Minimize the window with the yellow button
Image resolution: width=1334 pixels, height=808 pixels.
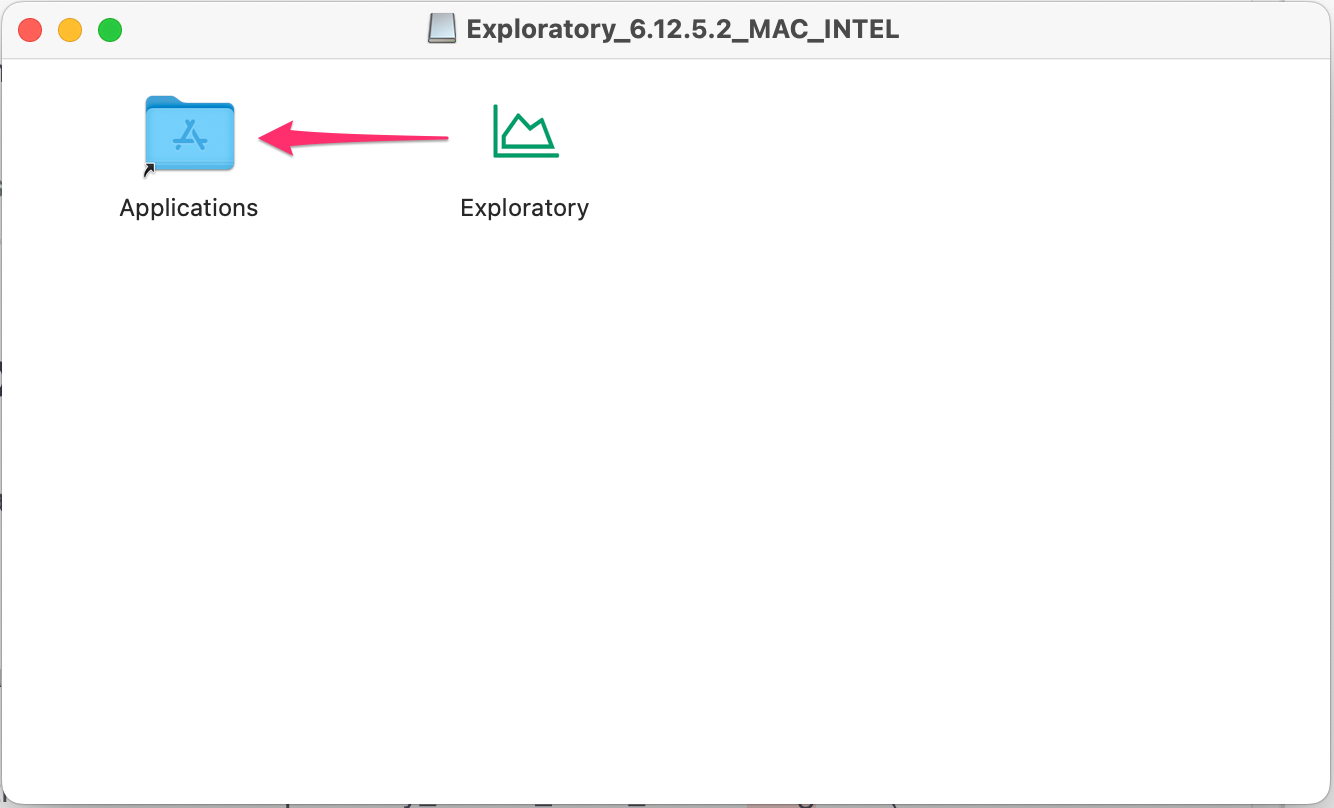70,30
